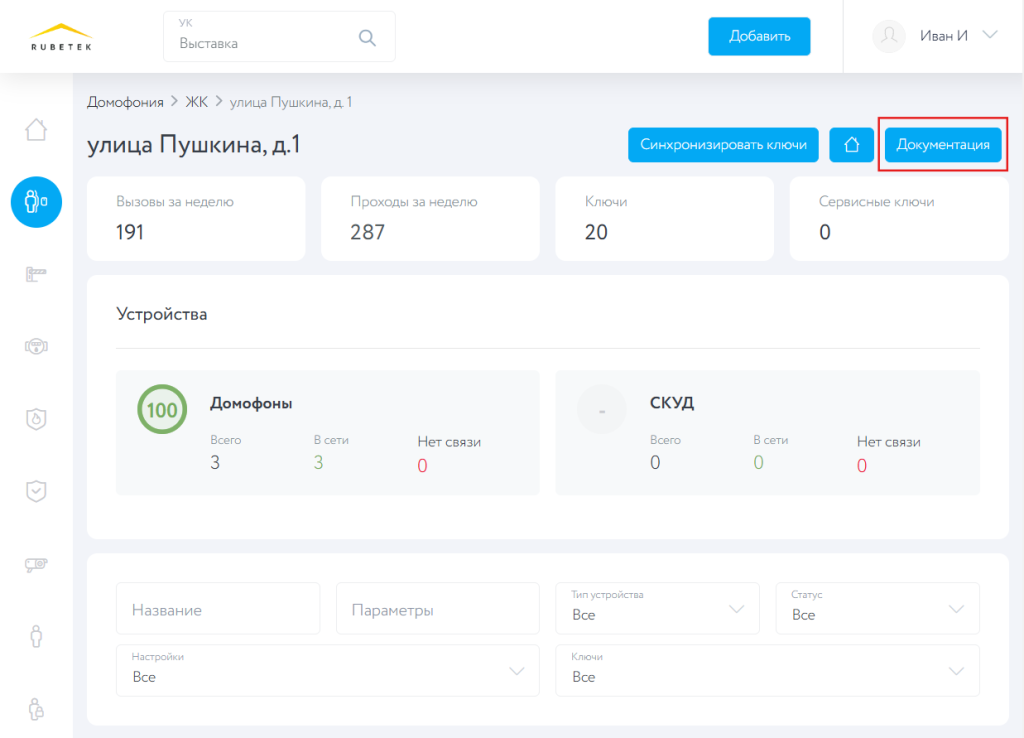
Task: Focus the Название input field
Action: pyautogui.click(x=218, y=609)
